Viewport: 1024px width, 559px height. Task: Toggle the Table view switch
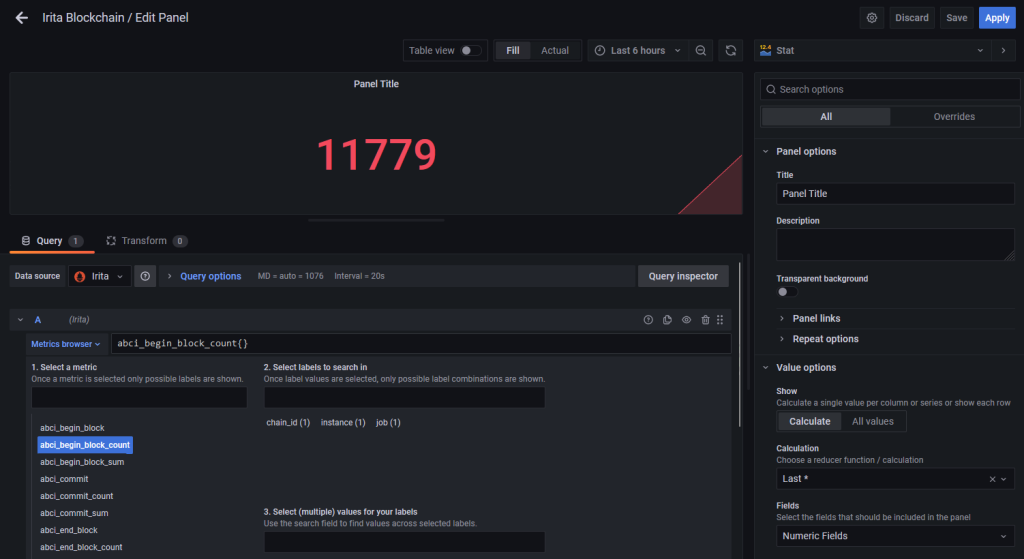471,50
